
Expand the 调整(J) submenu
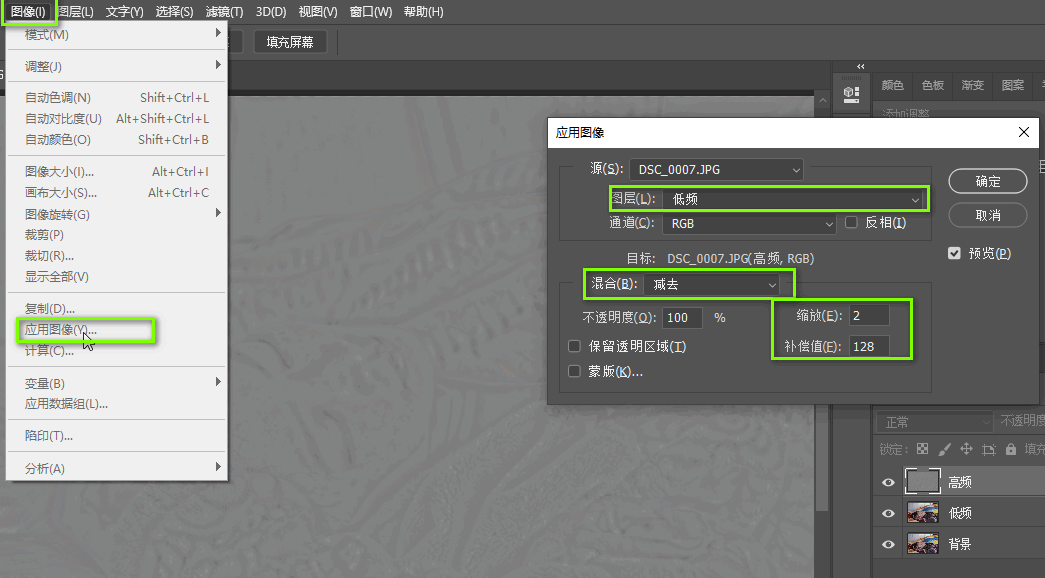(x=117, y=66)
